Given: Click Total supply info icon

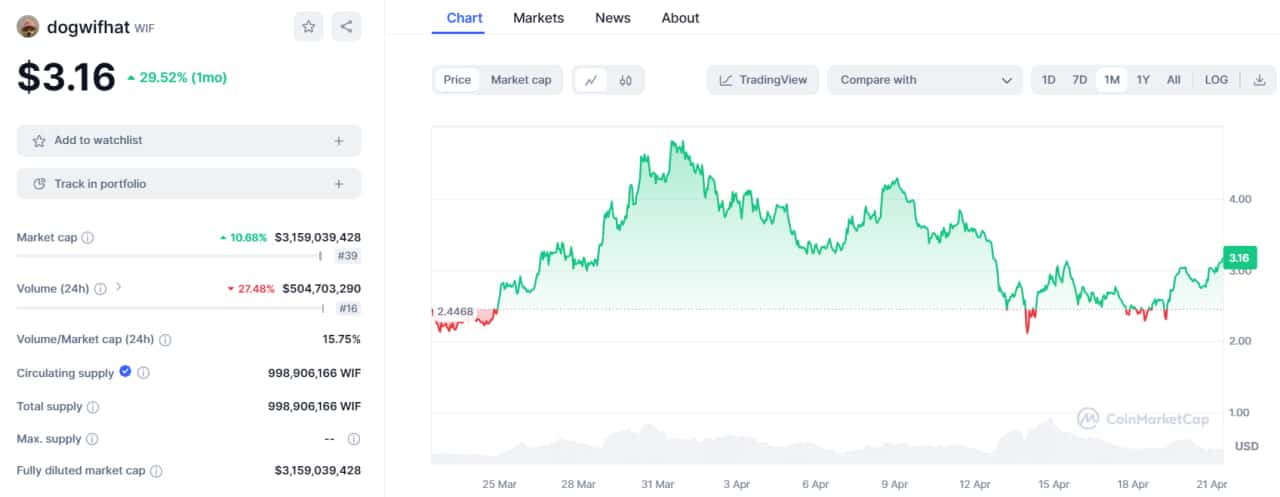Looking at the screenshot, I should pos(93,407).
